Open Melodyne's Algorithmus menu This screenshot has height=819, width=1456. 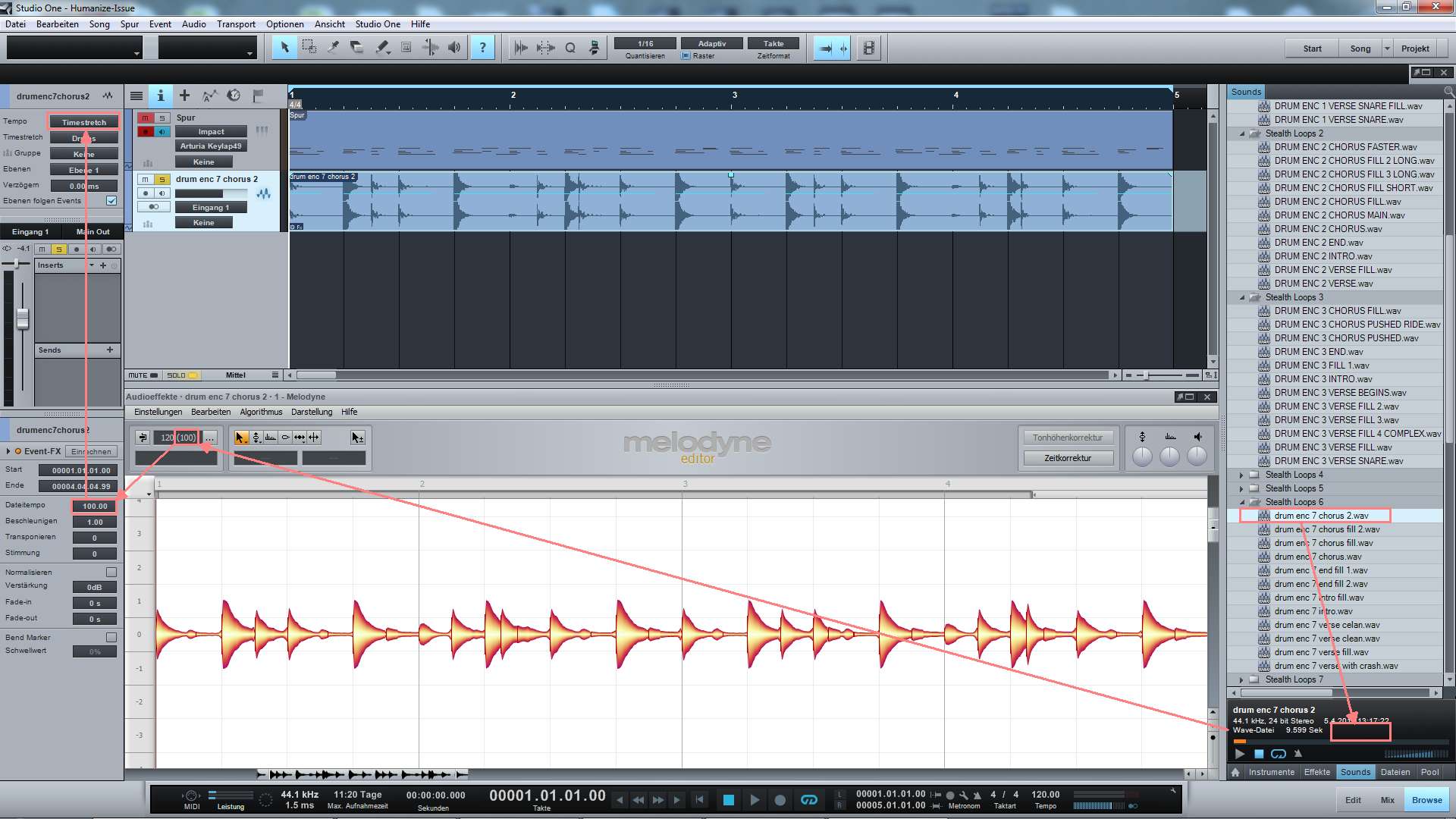coord(261,412)
